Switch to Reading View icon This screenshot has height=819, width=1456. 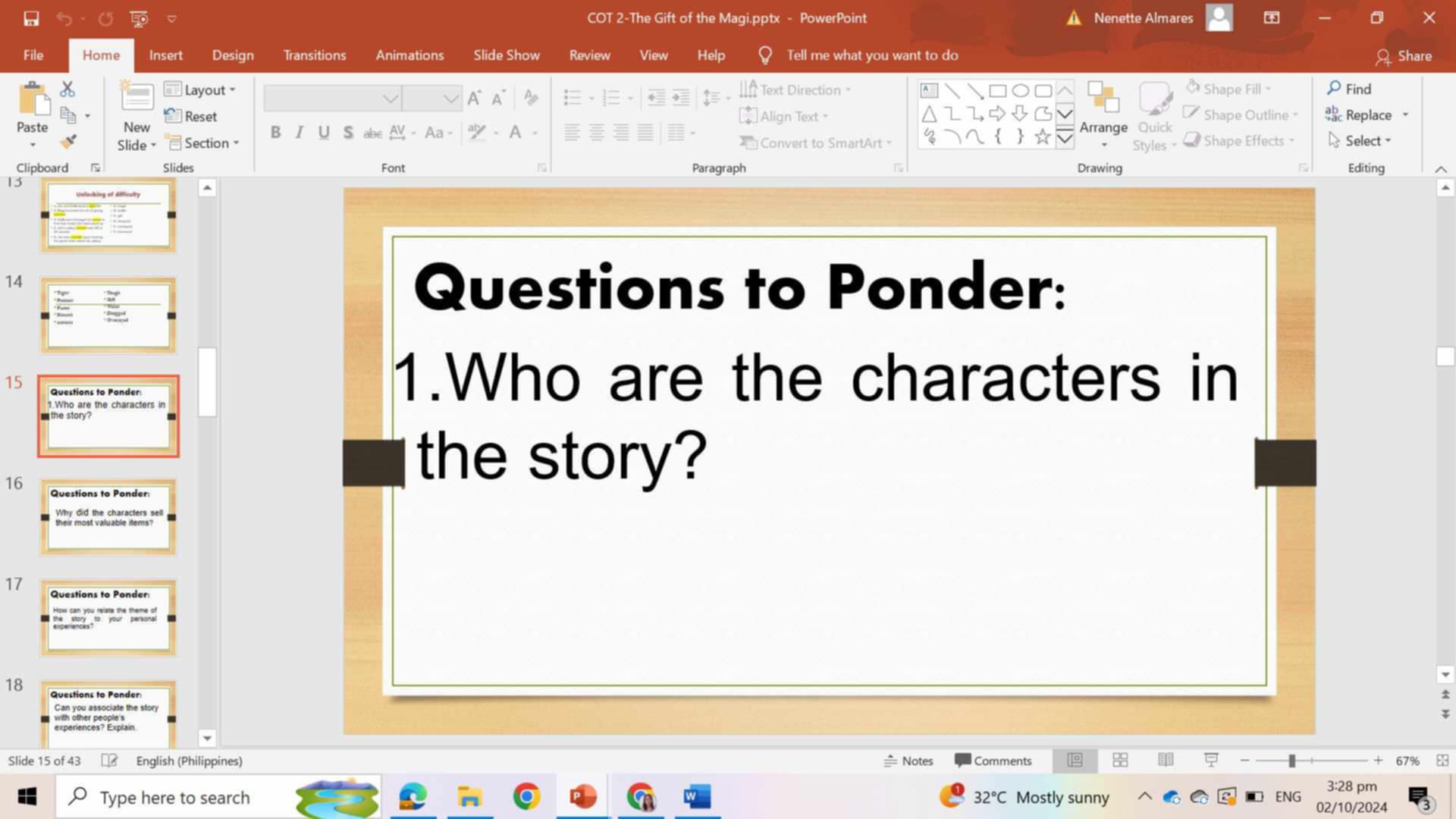[1166, 760]
